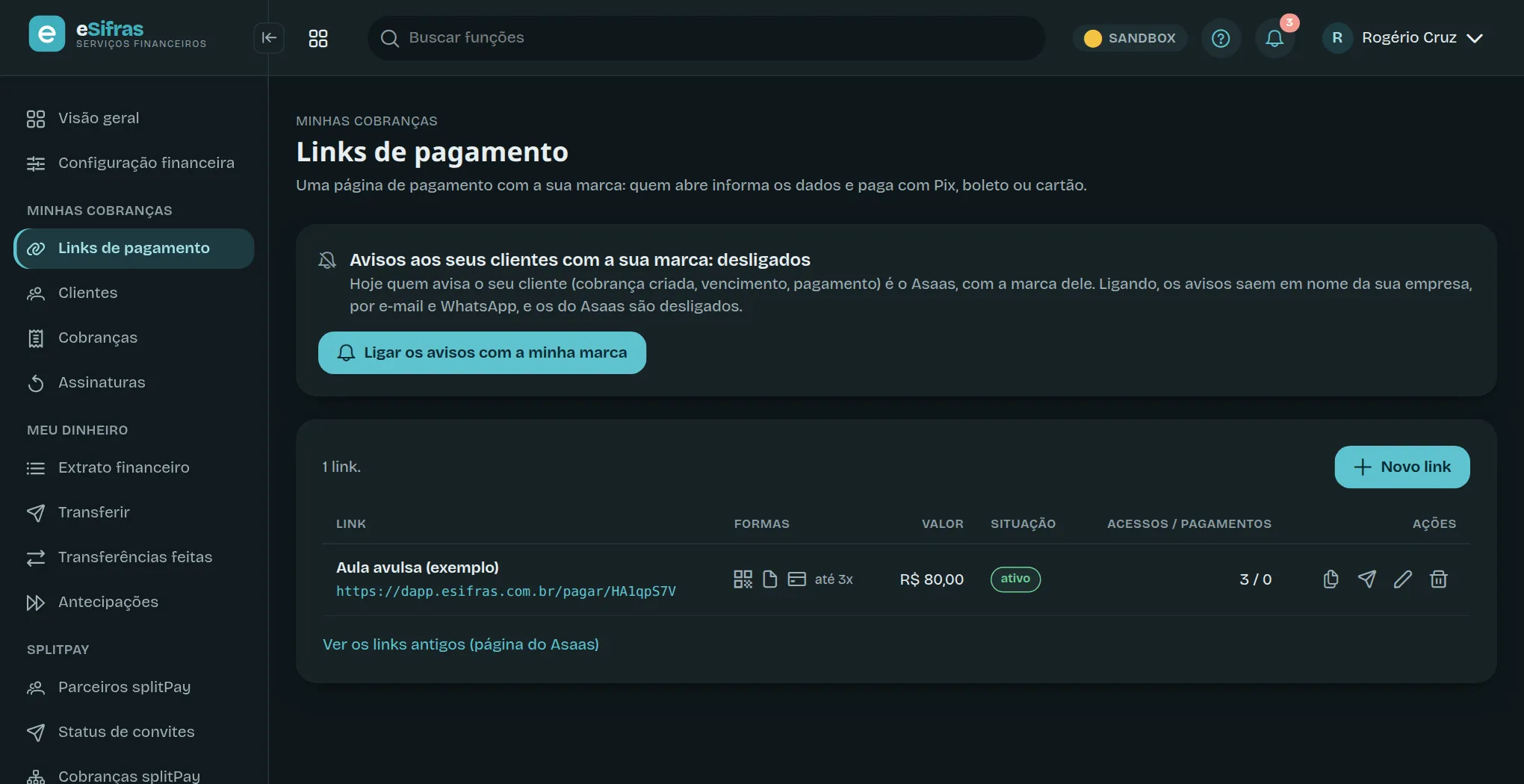
Task: Go to Clientes in sidebar
Action: [x=134, y=293]
